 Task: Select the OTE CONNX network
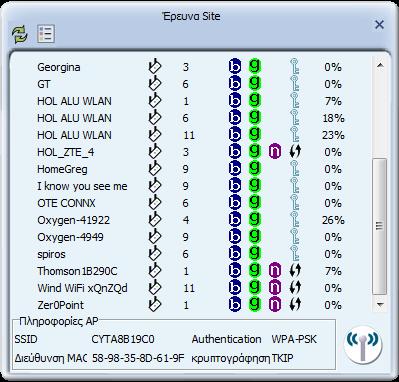66,203
